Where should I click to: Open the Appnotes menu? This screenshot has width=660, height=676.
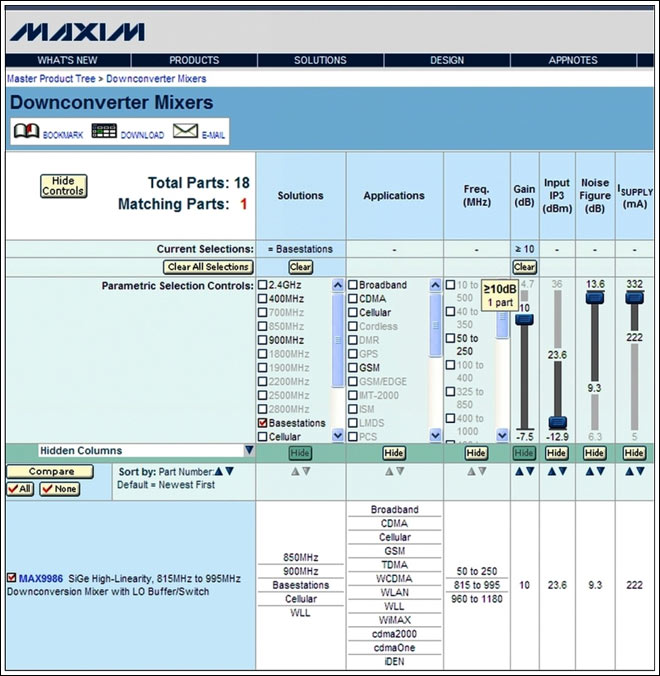point(573,60)
